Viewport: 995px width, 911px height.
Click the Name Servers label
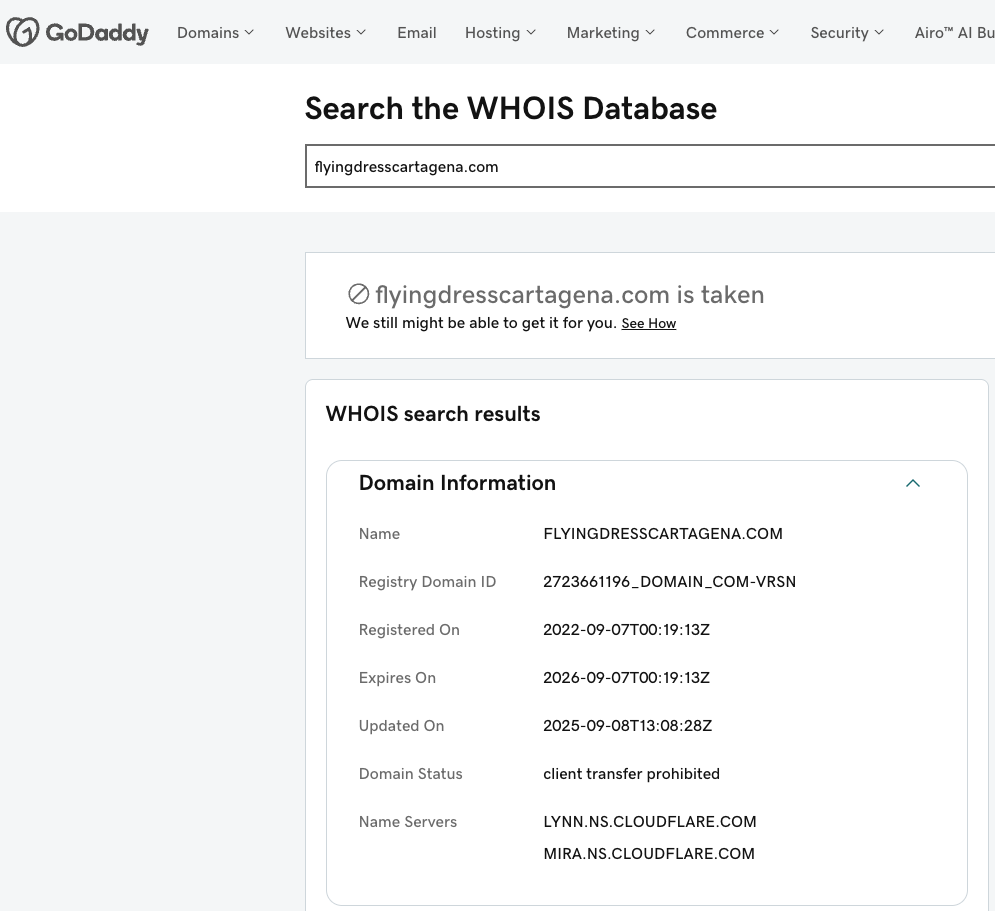[408, 822]
